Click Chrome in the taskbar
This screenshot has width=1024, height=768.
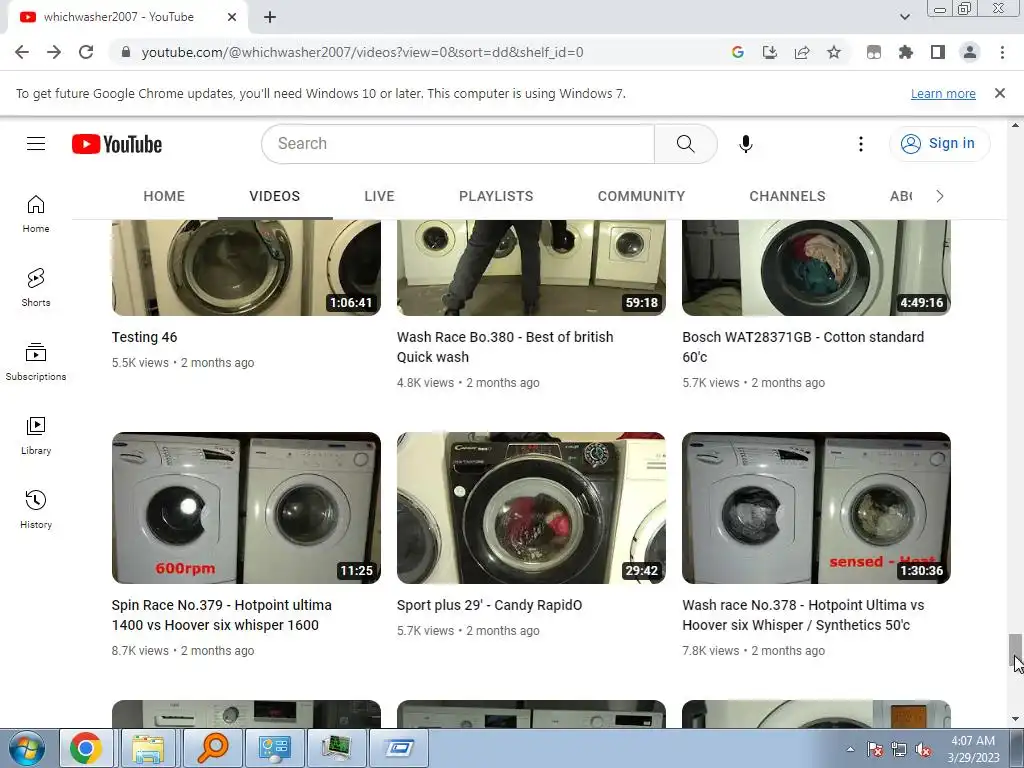click(86, 748)
